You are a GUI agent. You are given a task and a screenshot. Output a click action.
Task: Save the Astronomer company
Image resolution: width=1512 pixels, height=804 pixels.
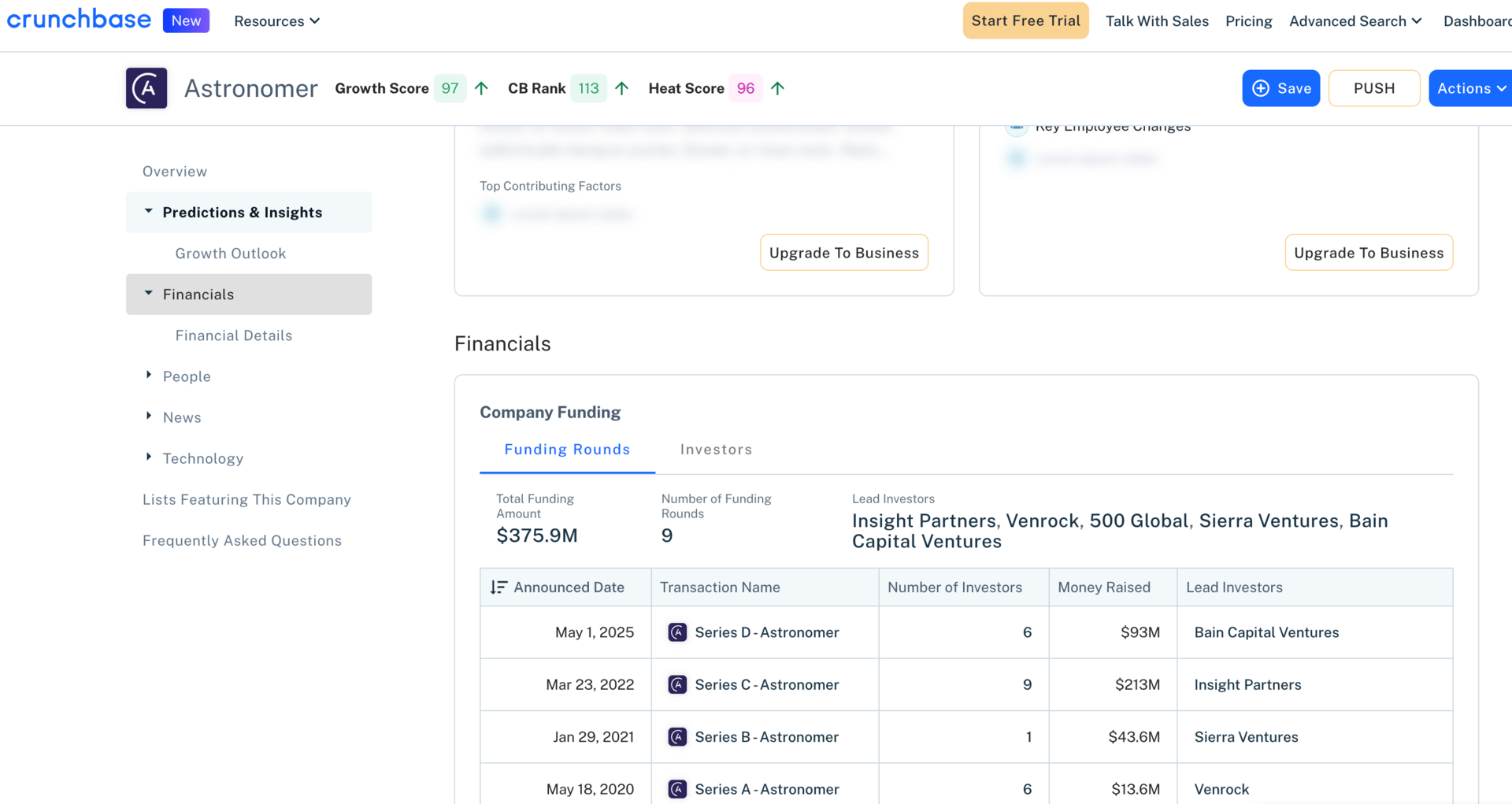[x=1281, y=88]
